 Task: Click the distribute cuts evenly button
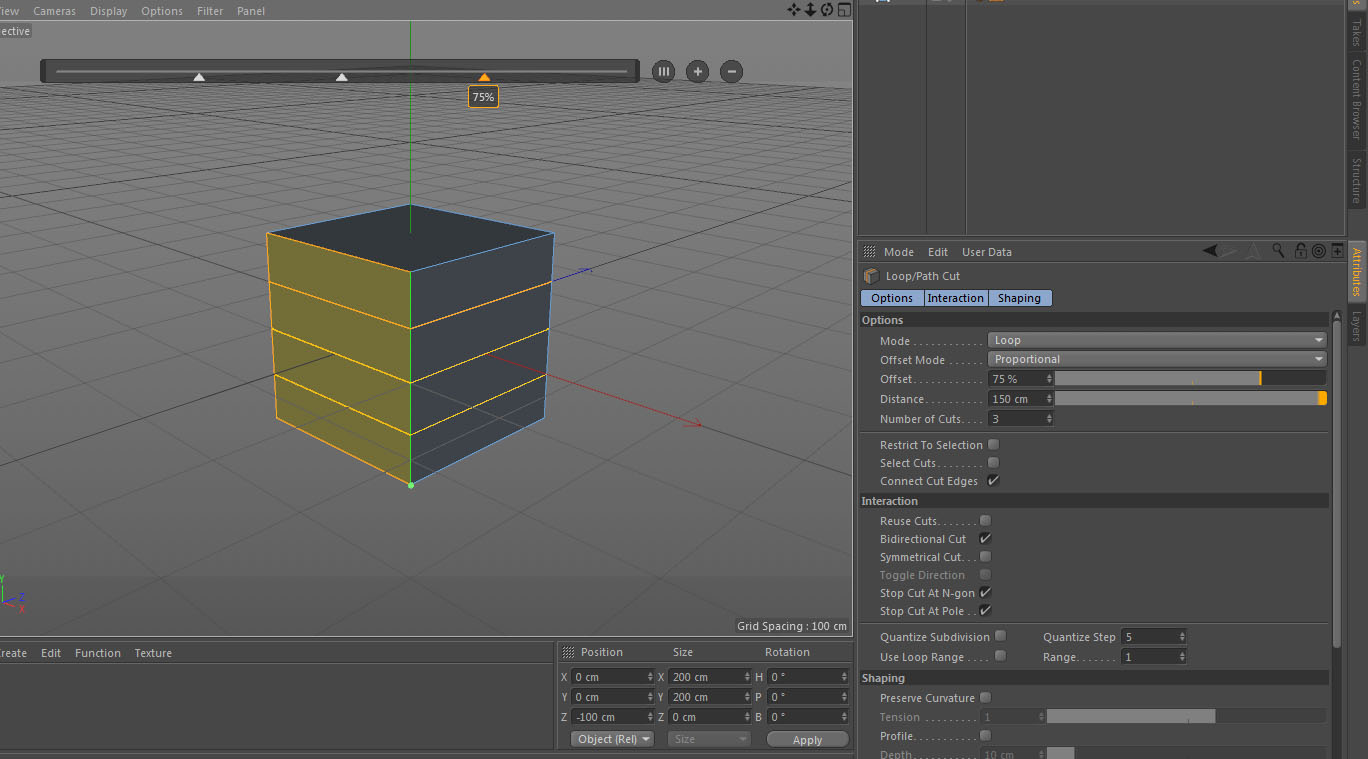(x=663, y=72)
